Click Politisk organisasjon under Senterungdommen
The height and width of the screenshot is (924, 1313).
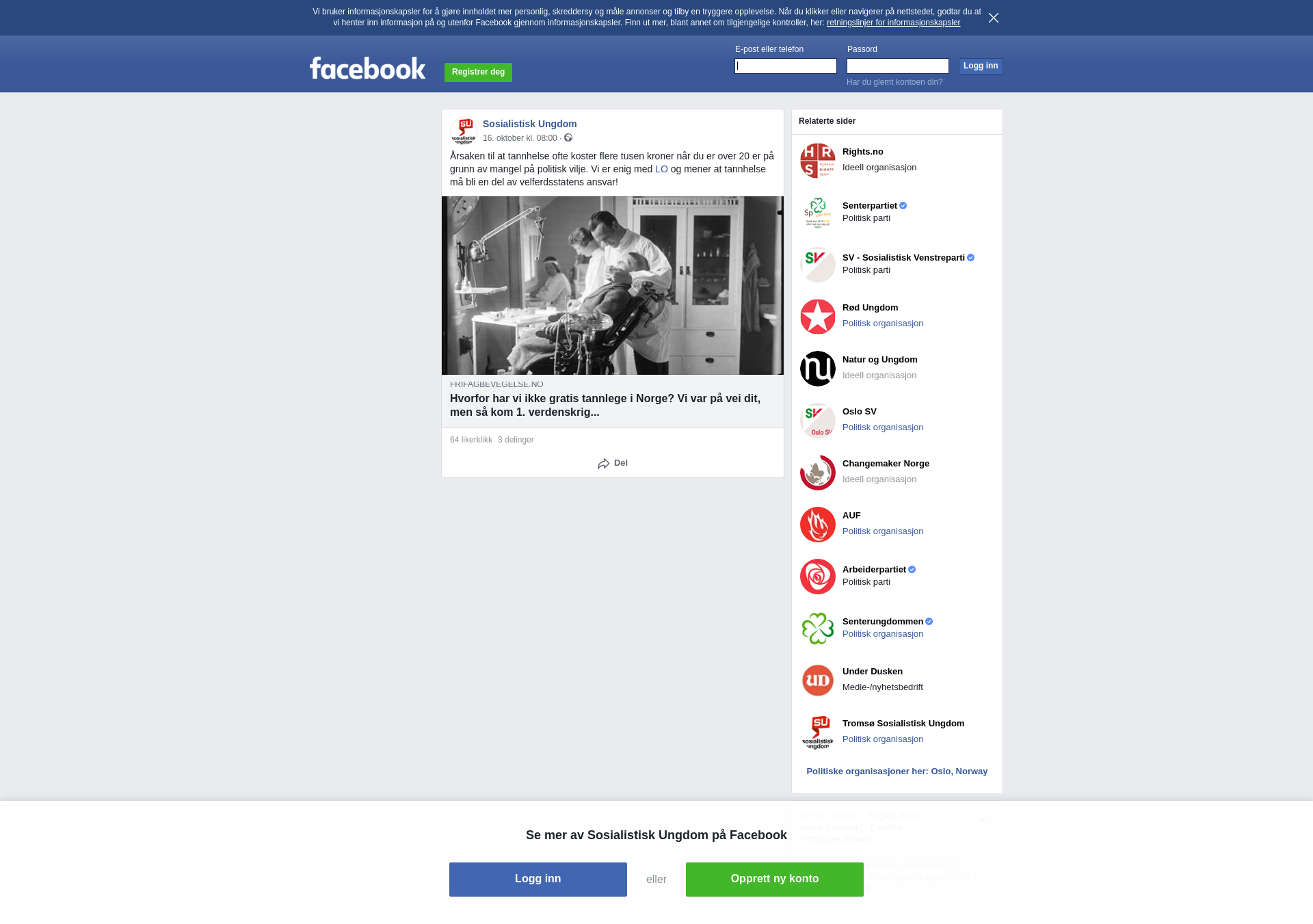(x=883, y=634)
